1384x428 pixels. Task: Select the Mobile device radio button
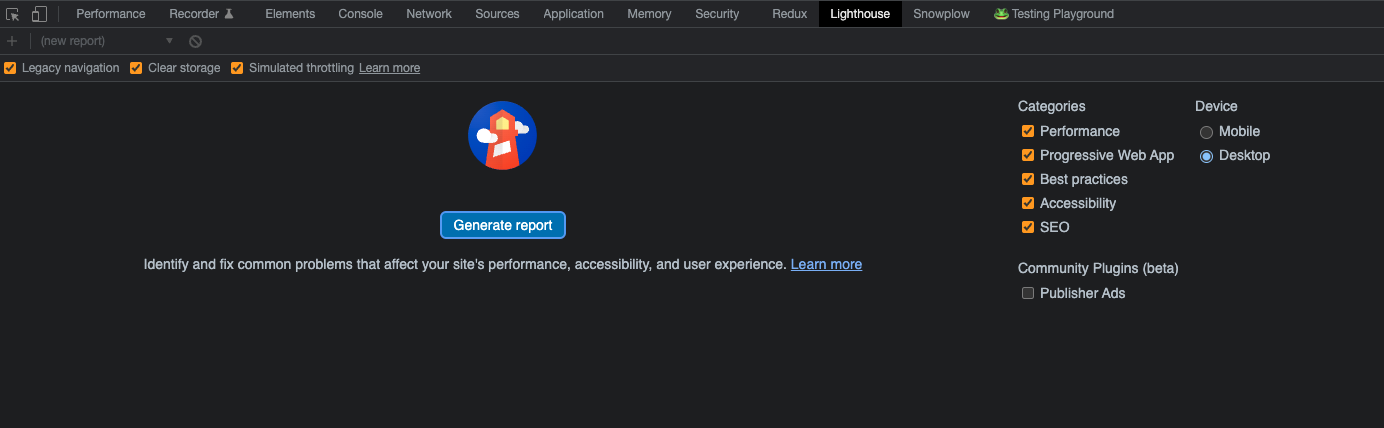[x=1206, y=132]
